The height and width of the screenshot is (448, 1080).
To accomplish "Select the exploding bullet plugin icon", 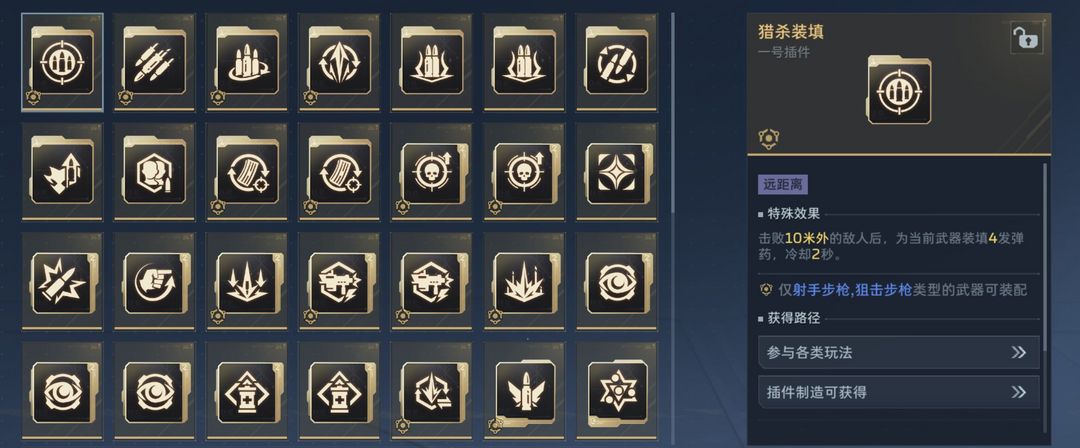I will [x=62, y=281].
